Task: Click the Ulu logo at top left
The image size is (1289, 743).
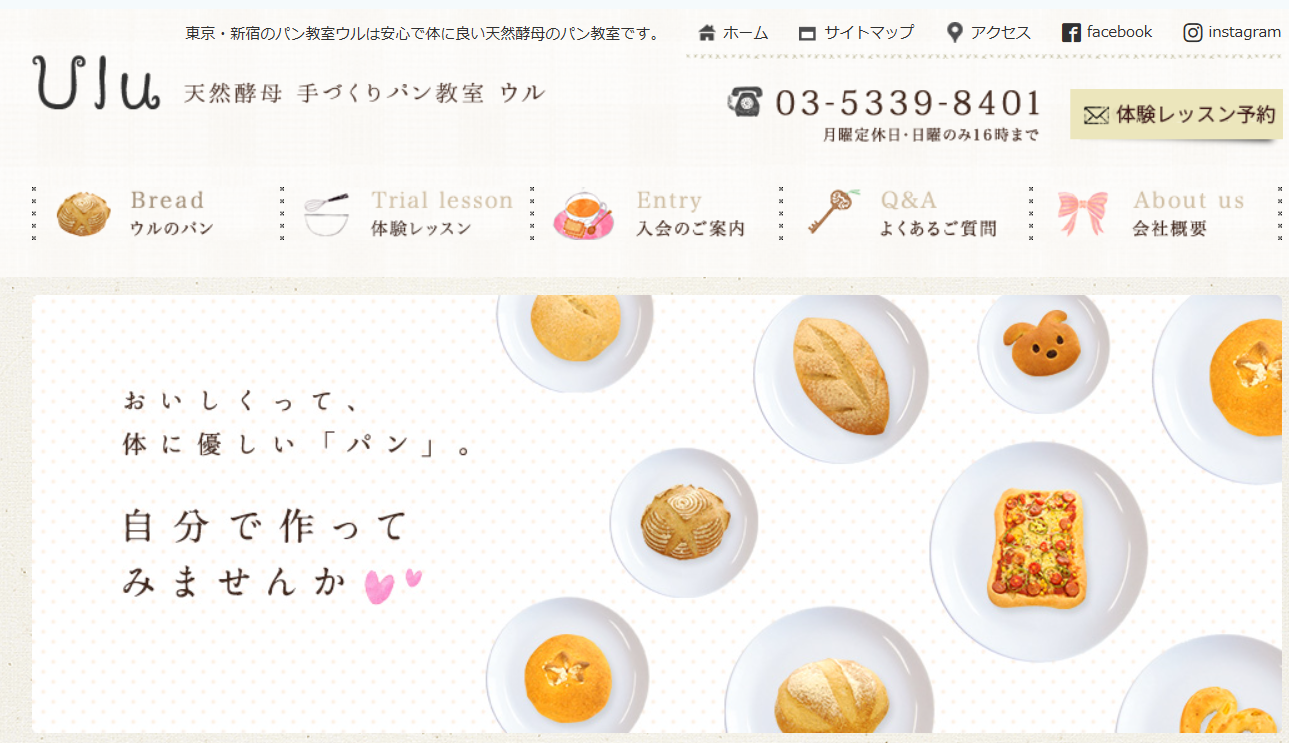Action: tap(96, 82)
